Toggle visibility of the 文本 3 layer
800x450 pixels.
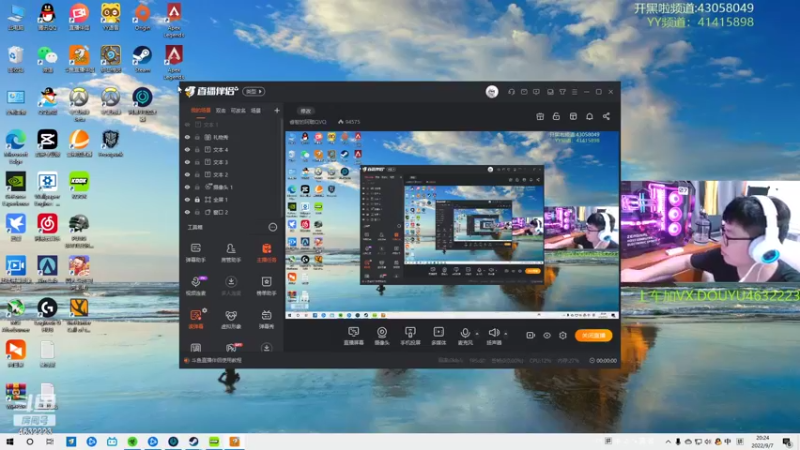coord(187,162)
